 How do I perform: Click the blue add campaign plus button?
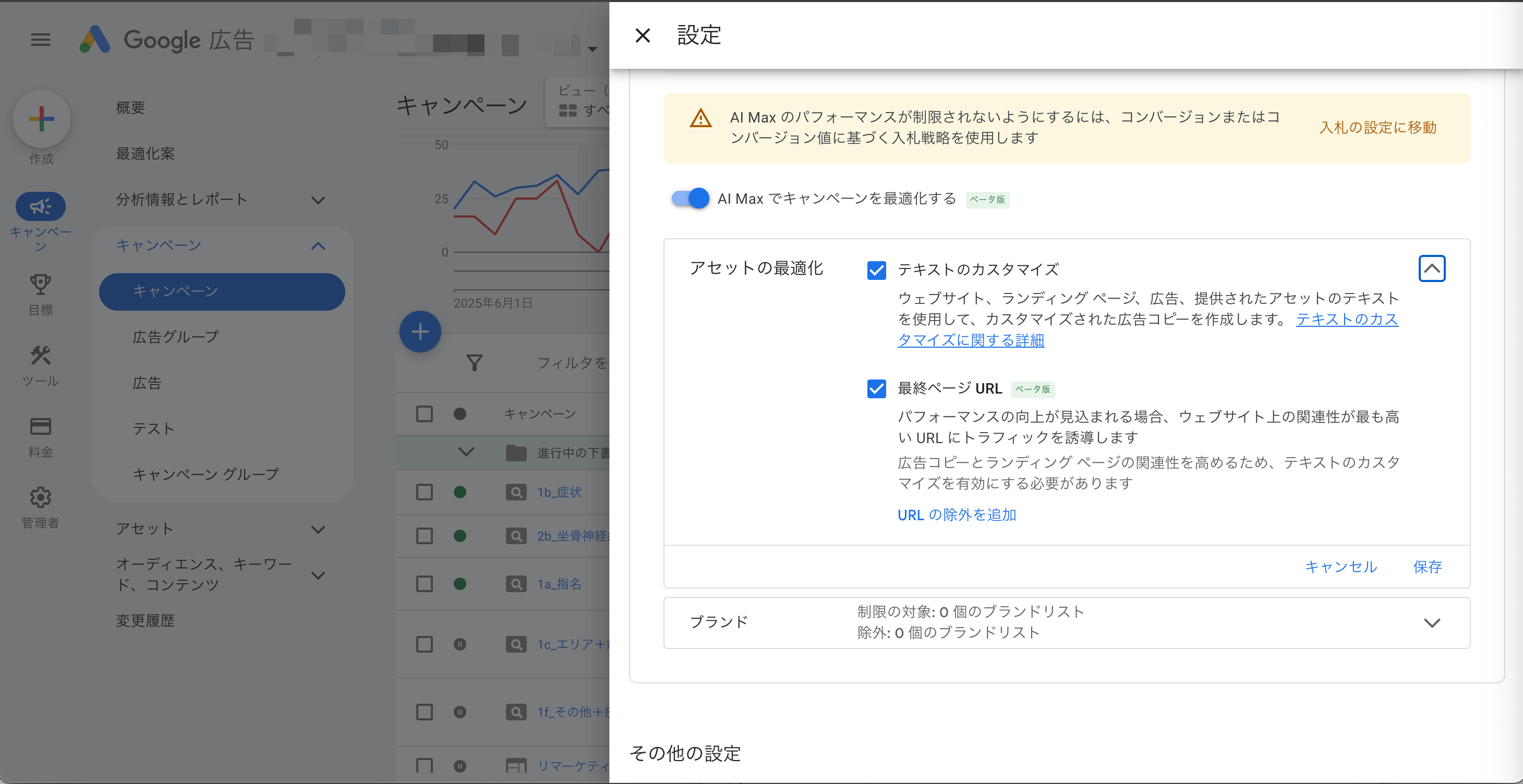click(420, 332)
